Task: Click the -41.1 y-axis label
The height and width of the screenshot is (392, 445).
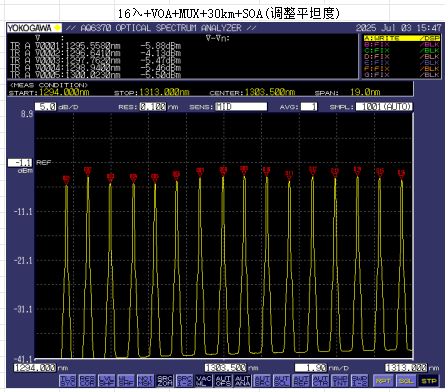Action: click(x=23, y=359)
